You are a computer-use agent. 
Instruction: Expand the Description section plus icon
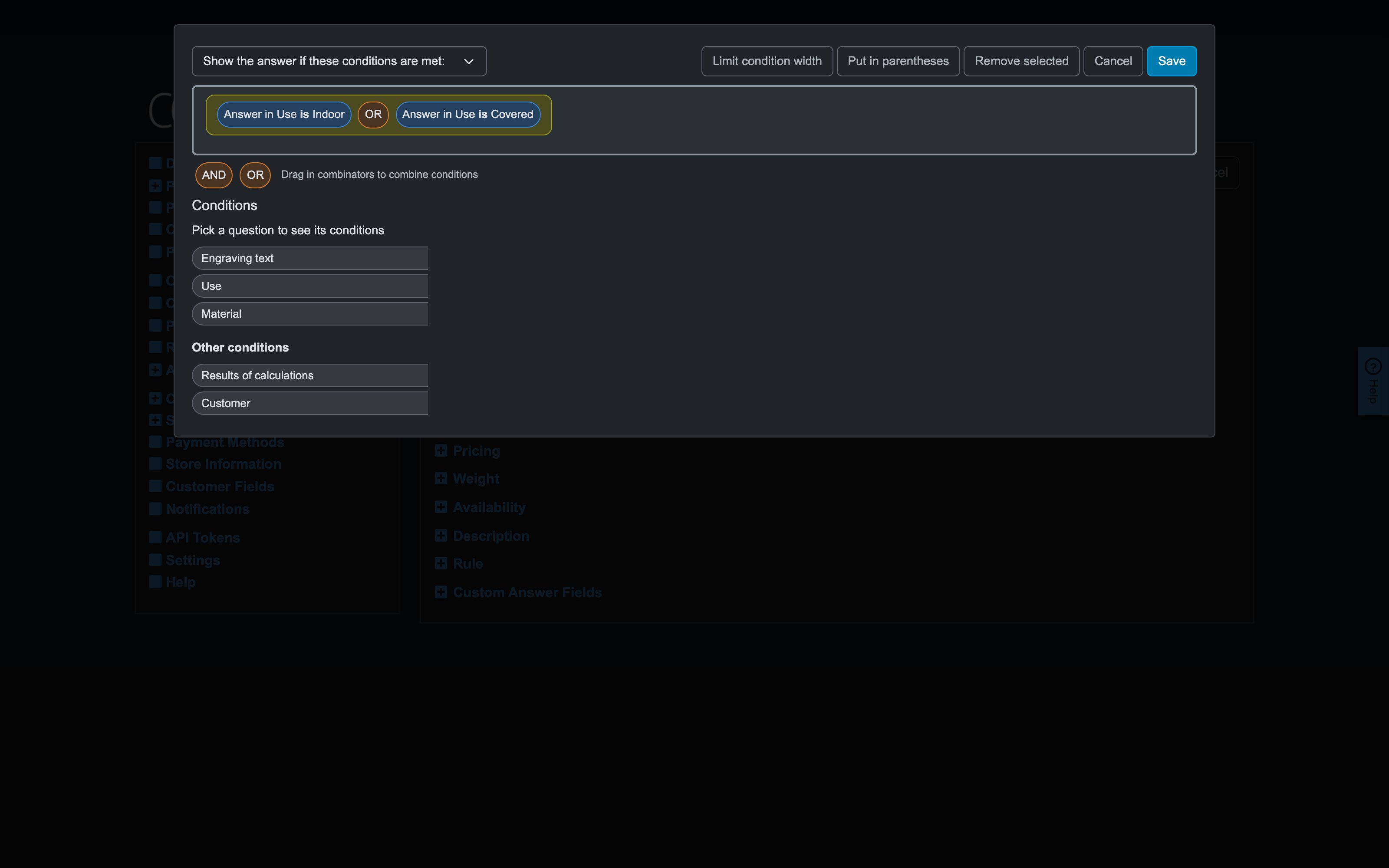click(441, 536)
